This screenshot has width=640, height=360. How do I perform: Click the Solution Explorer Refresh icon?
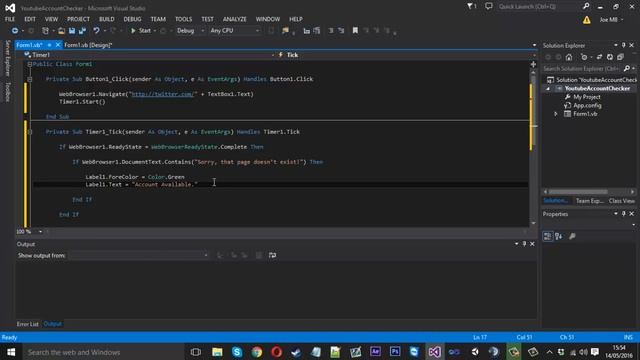(x=610, y=57)
